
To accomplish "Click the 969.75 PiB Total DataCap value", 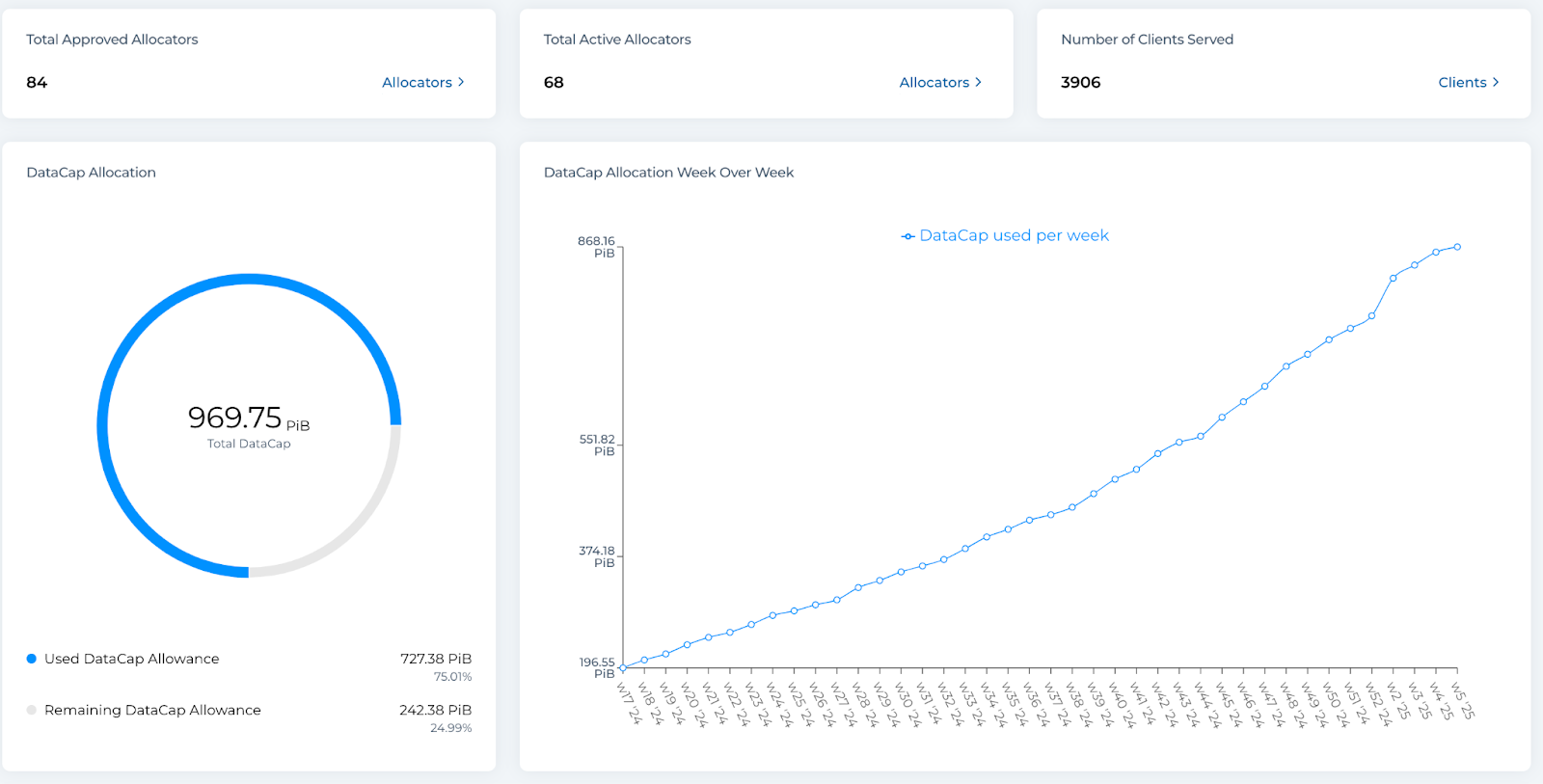I will click(249, 419).
